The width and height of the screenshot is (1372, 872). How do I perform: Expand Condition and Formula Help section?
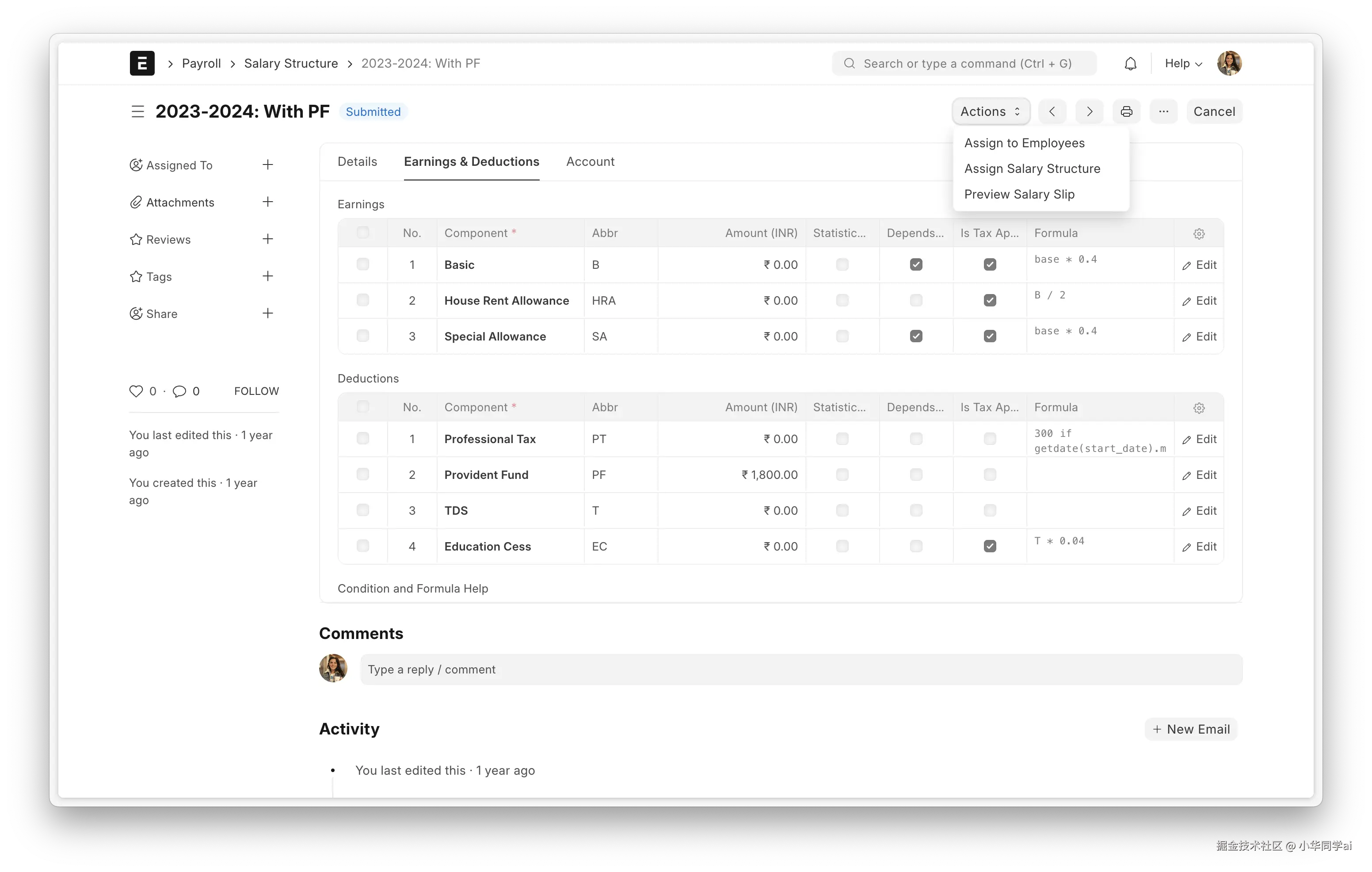pos(412,588)
